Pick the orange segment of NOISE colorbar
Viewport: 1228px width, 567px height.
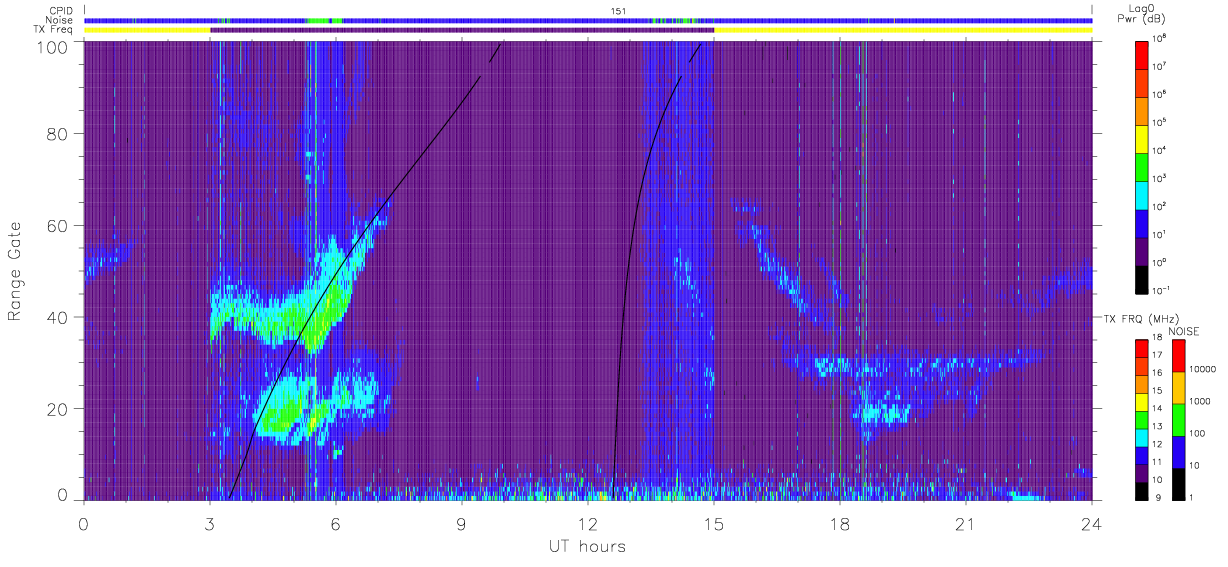tap(1179, 388)
